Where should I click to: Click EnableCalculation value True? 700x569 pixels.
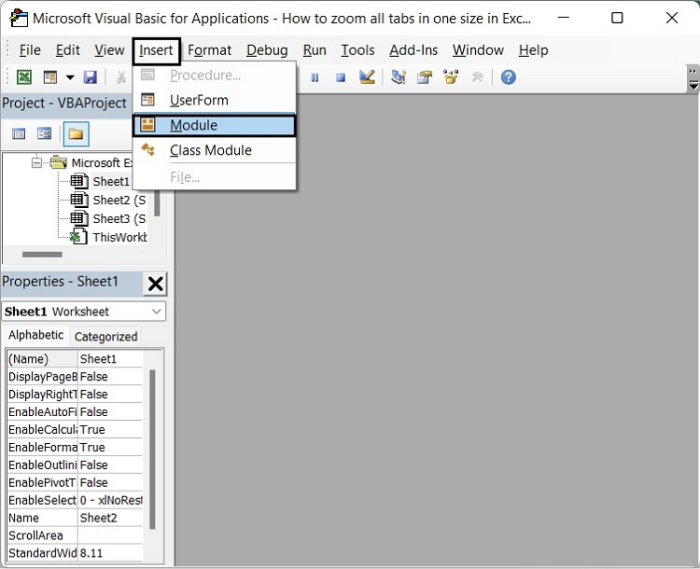110,430
